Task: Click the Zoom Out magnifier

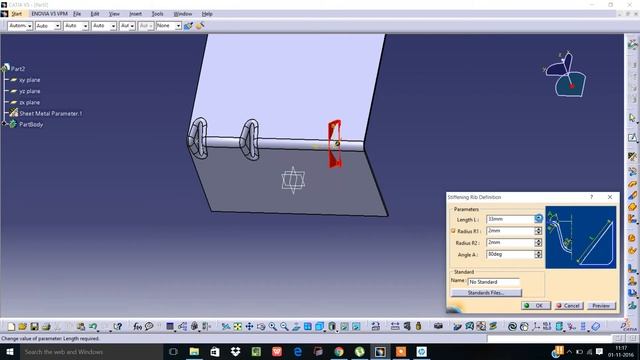Action: coord(284,327)
